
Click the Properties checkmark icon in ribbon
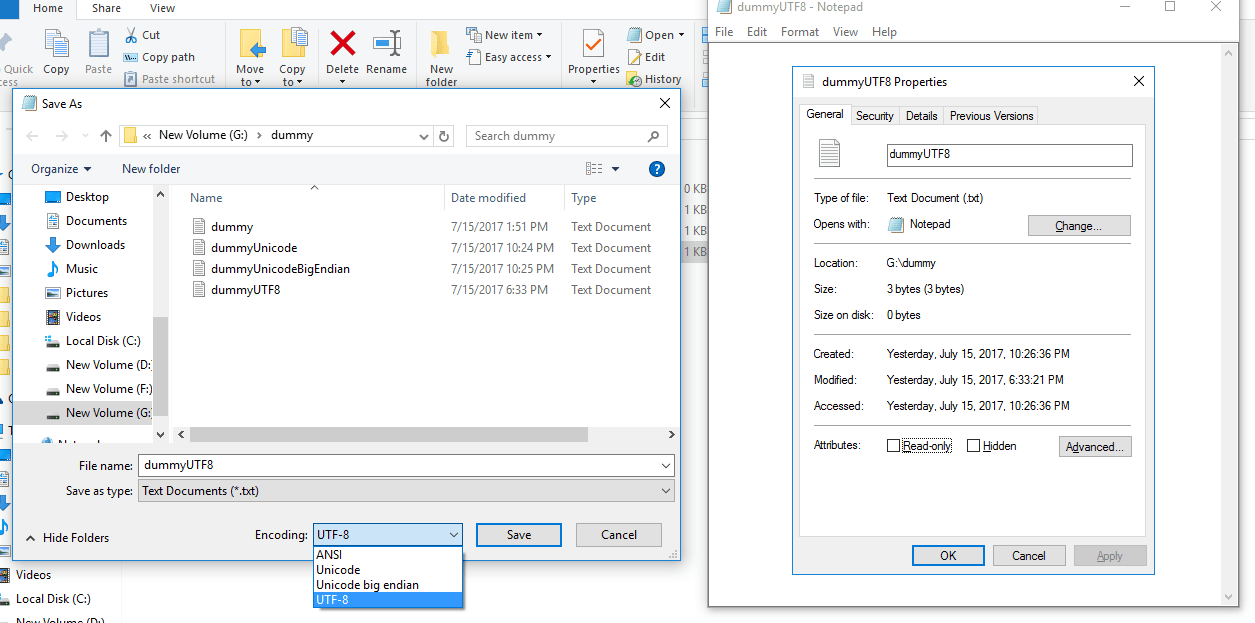pos(593,45)
